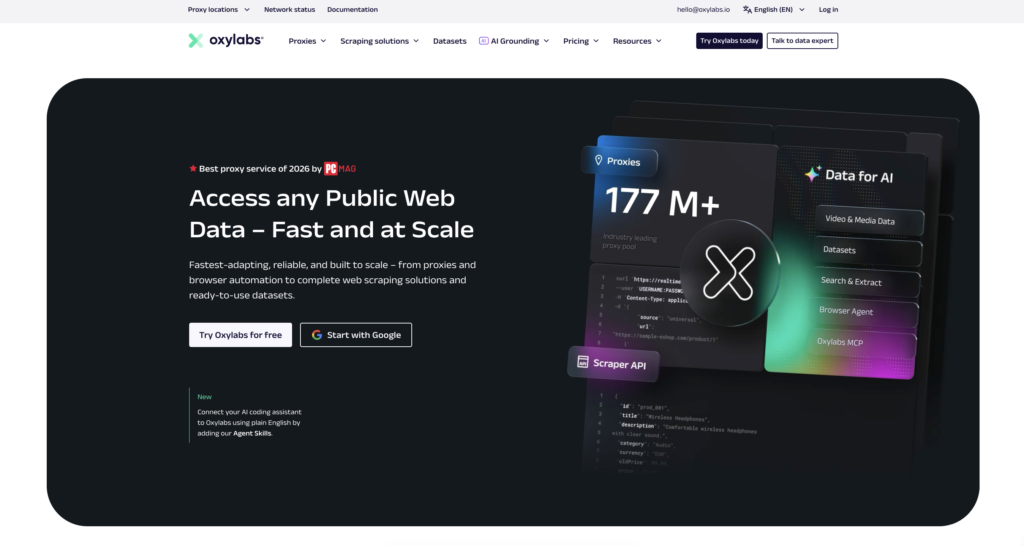Click the Industry leading proxy pool caption
1024x546 pixels.
[x=630, y=242]
